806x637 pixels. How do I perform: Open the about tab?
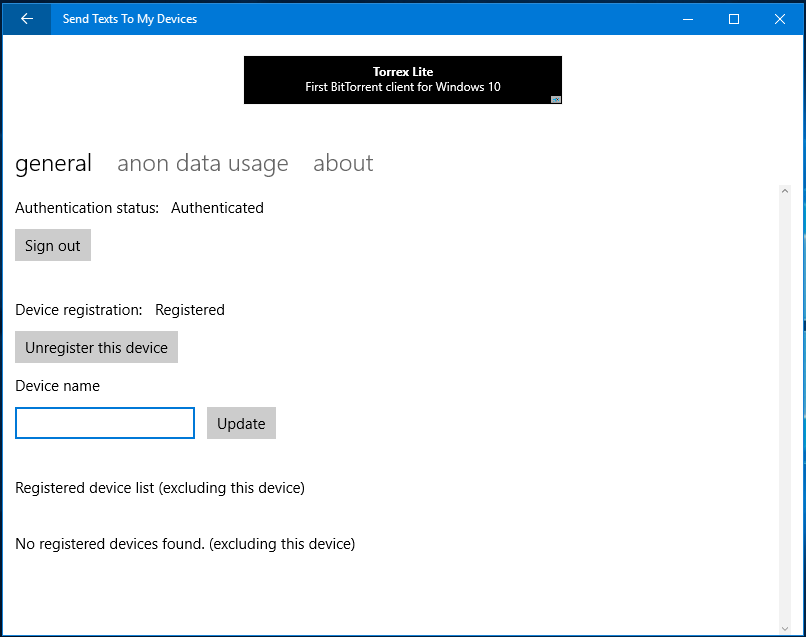(343, 163)
